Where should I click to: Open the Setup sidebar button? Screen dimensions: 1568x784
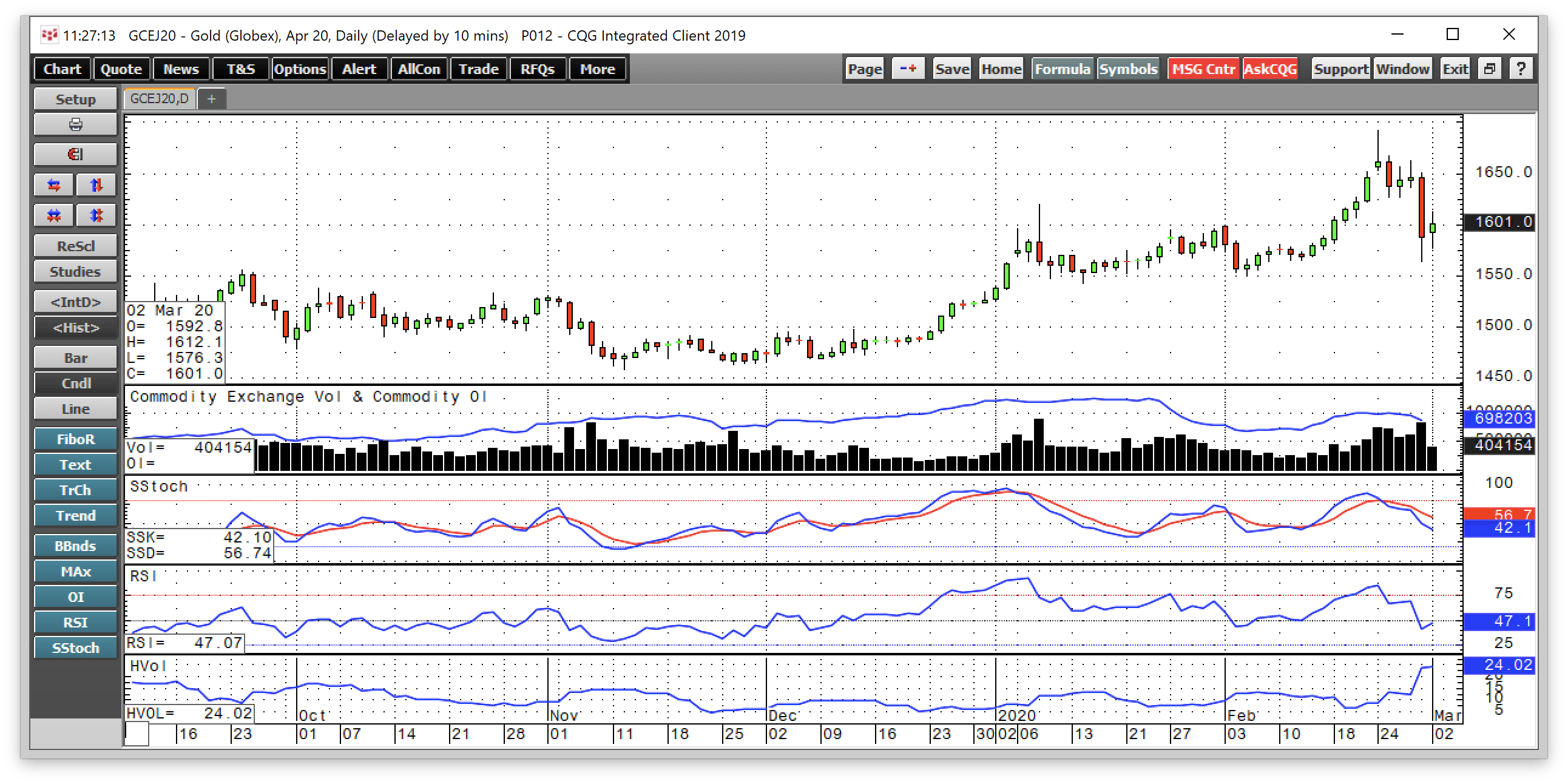[75, 100]
